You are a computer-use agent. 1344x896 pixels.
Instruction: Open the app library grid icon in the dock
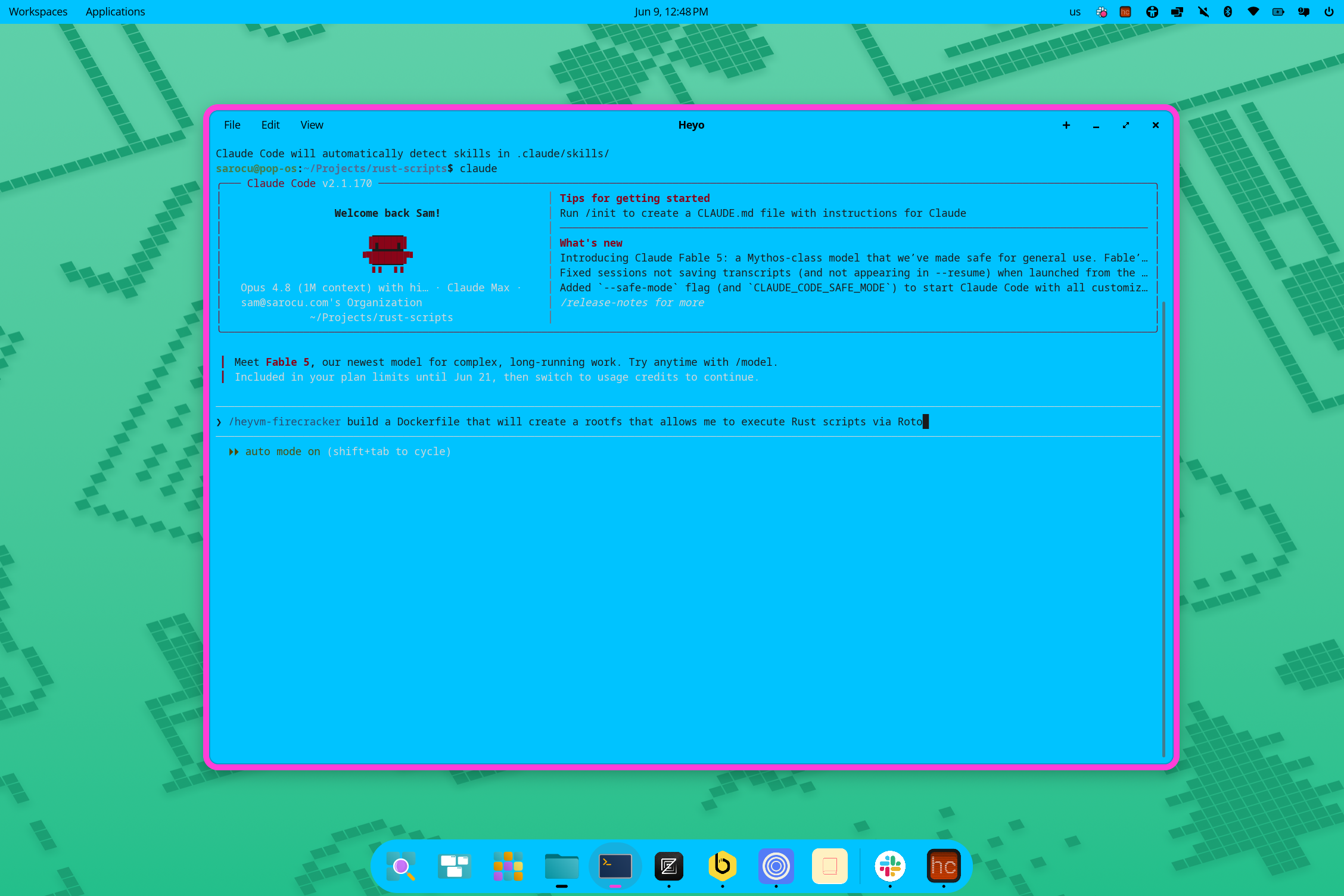tap(508, 866)
